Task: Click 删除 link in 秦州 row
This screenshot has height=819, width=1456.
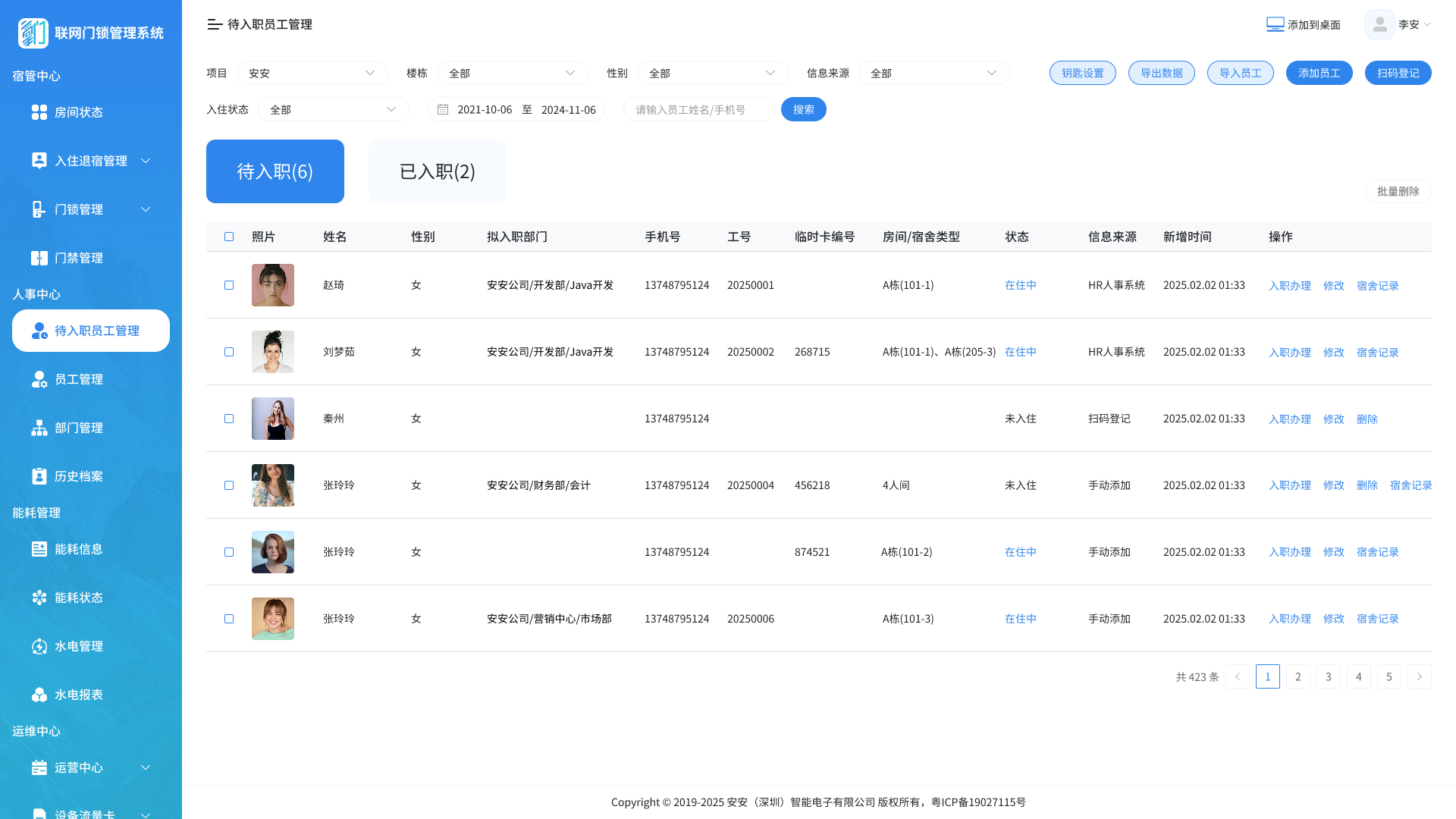Action: 1367,419
